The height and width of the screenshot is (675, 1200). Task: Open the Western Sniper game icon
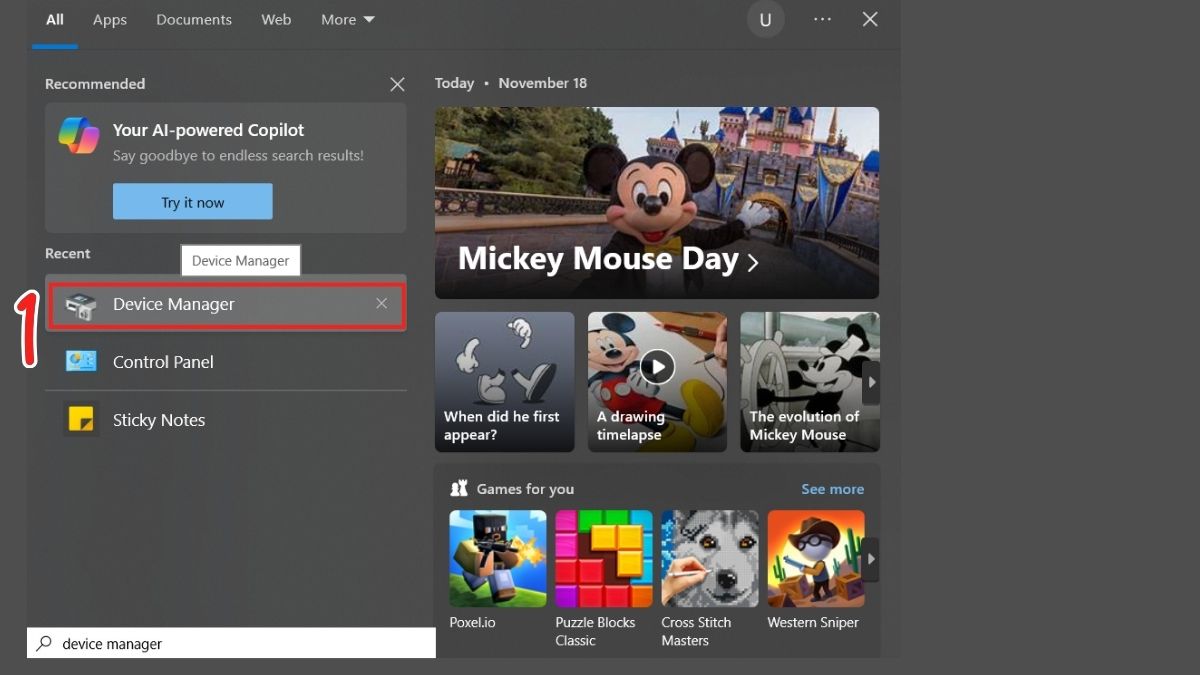tap(815, 558)
